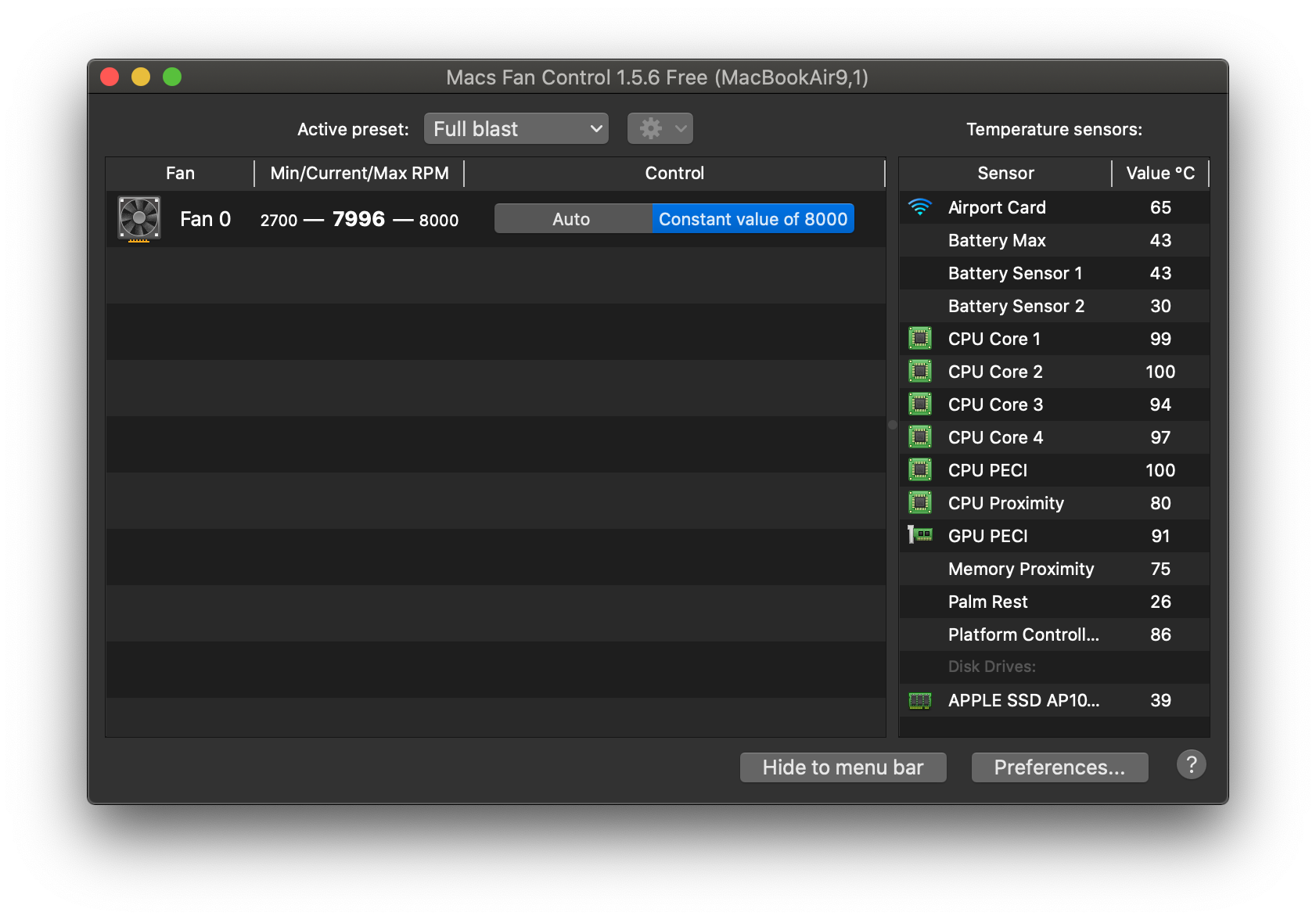Viewport: 1316px width, 920px height.
Task: Select the Palm Rest sensor row
Action: point(1055,602)
